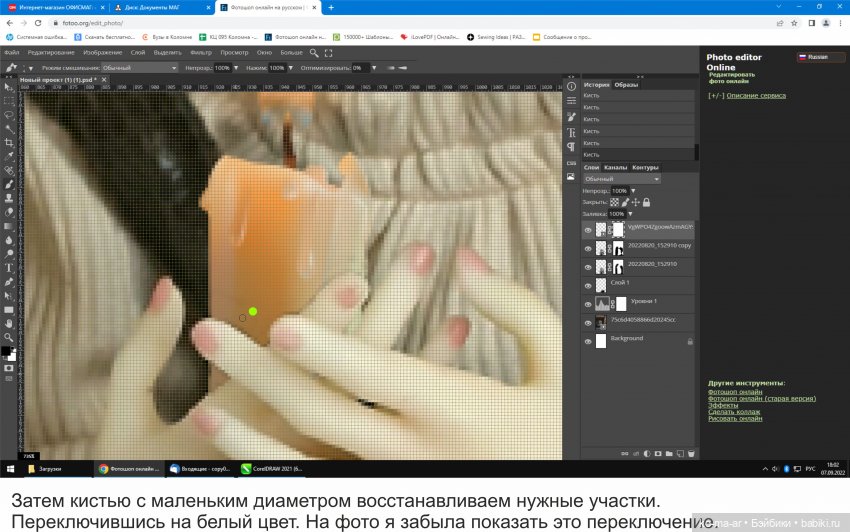850x532 pixels.
Task: Open the Изображение menu
Action: [x=102, y=53]
